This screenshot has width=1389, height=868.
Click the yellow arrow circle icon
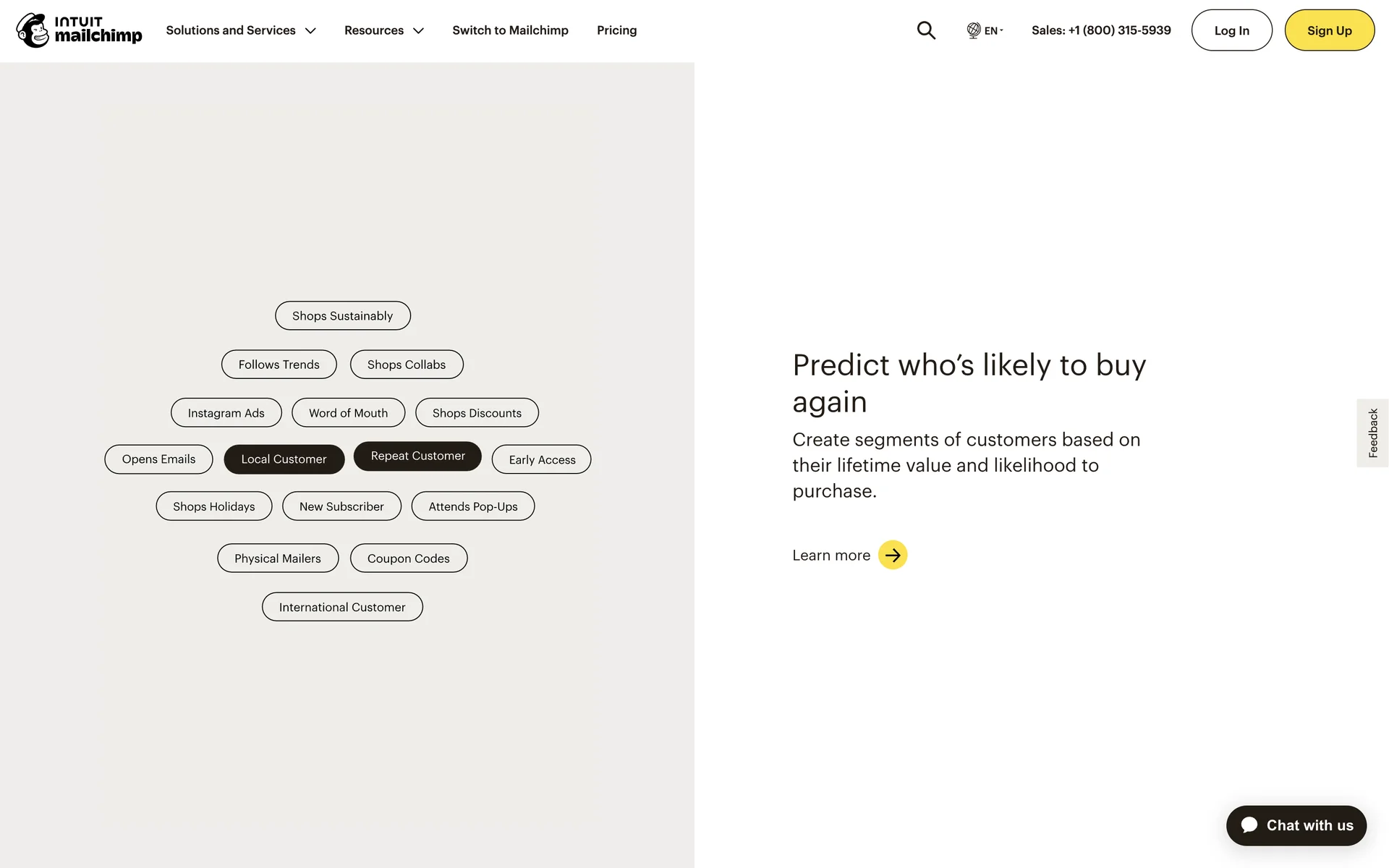[x=893, y=556]
